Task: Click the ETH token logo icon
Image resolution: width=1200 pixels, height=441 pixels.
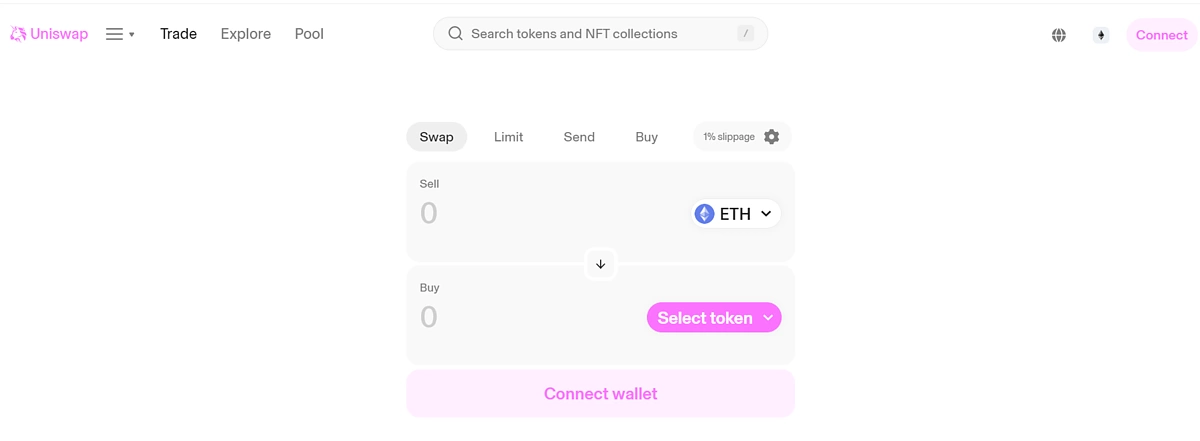Action: (705, 214)
